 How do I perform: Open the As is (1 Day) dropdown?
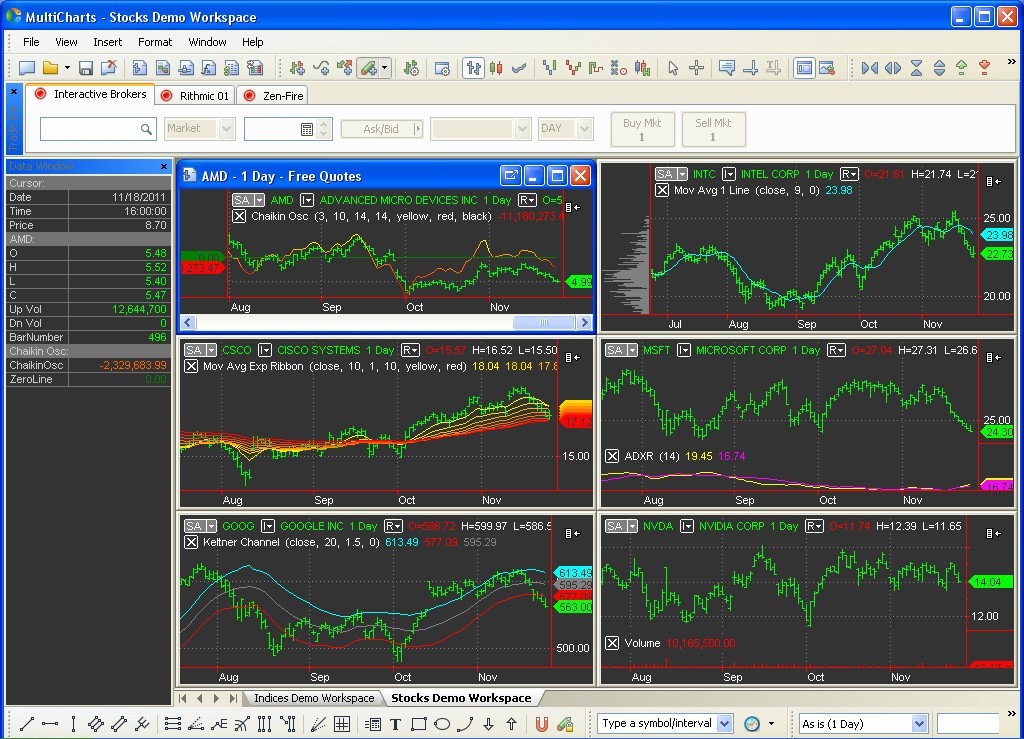click(919, 723)
